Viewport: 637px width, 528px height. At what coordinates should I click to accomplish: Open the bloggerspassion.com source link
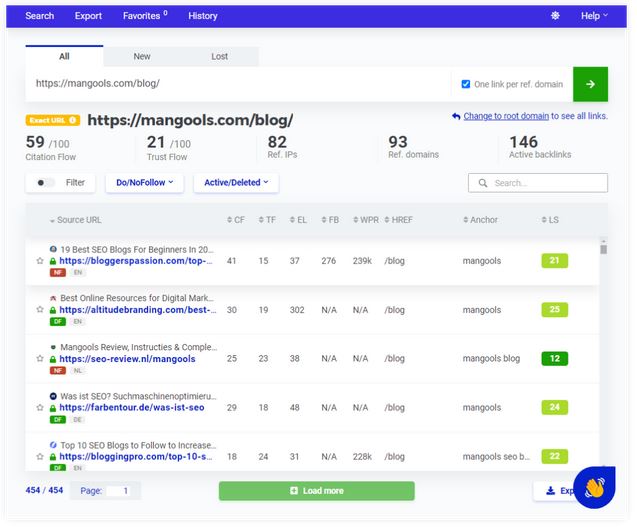(x=136, y=261)
